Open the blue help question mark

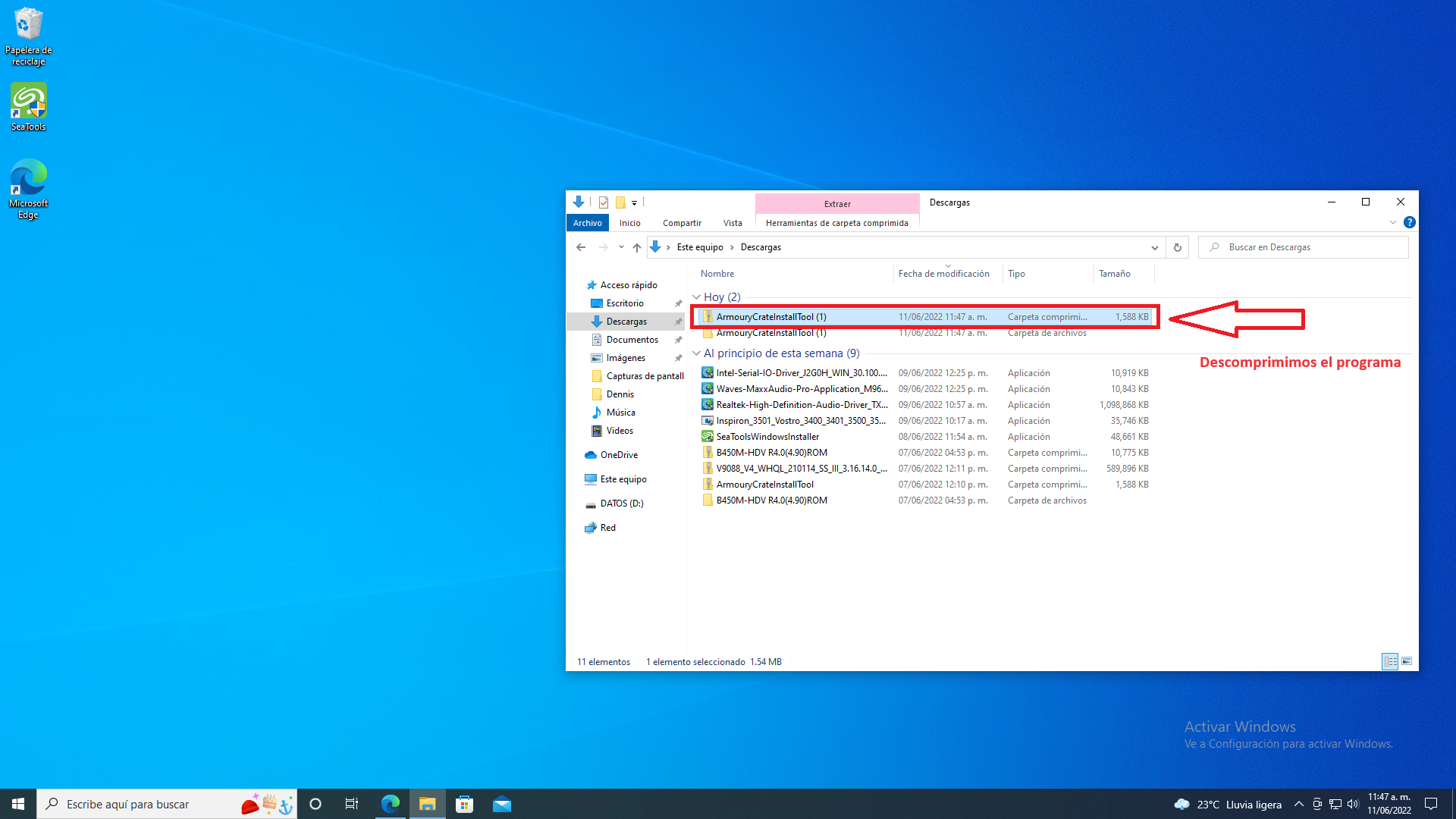tap(1409, 222)
